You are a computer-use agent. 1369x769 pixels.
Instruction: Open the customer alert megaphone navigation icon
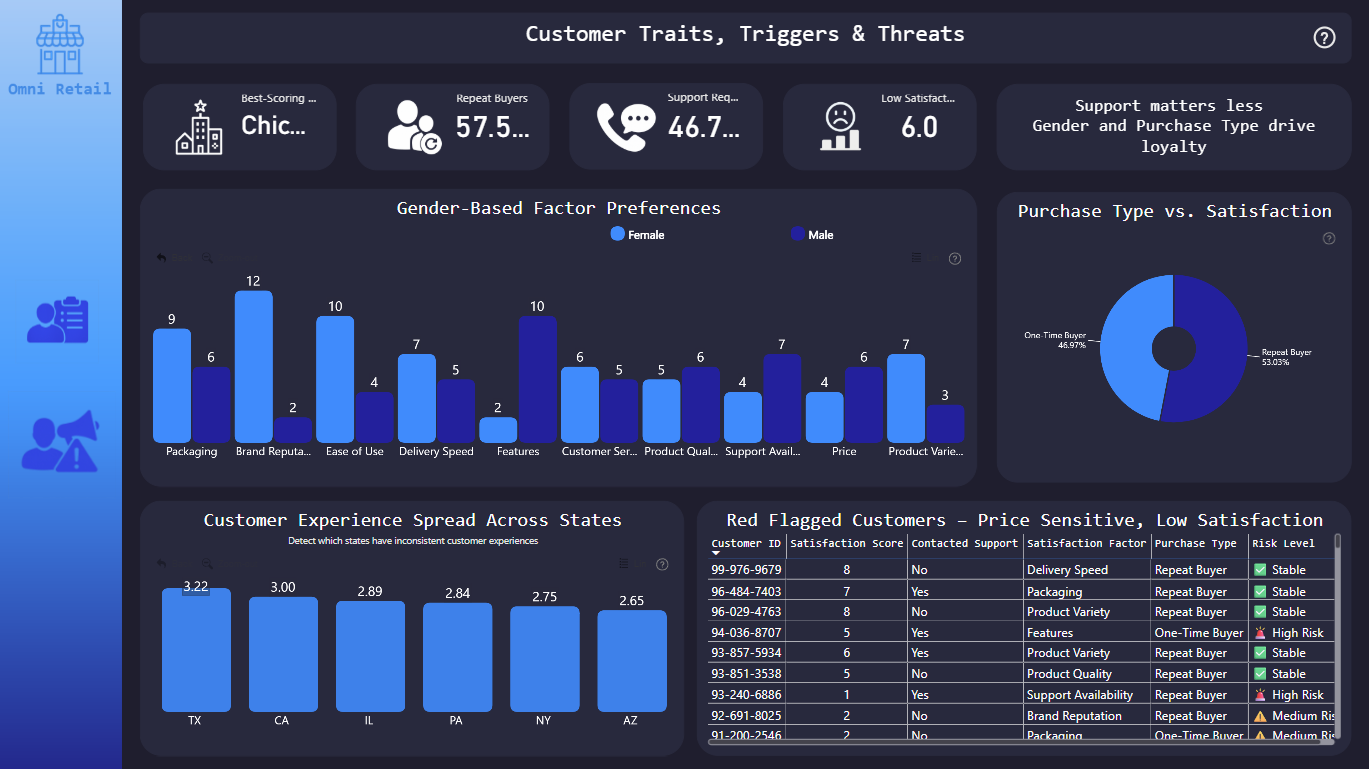click(x=60, y=441)
